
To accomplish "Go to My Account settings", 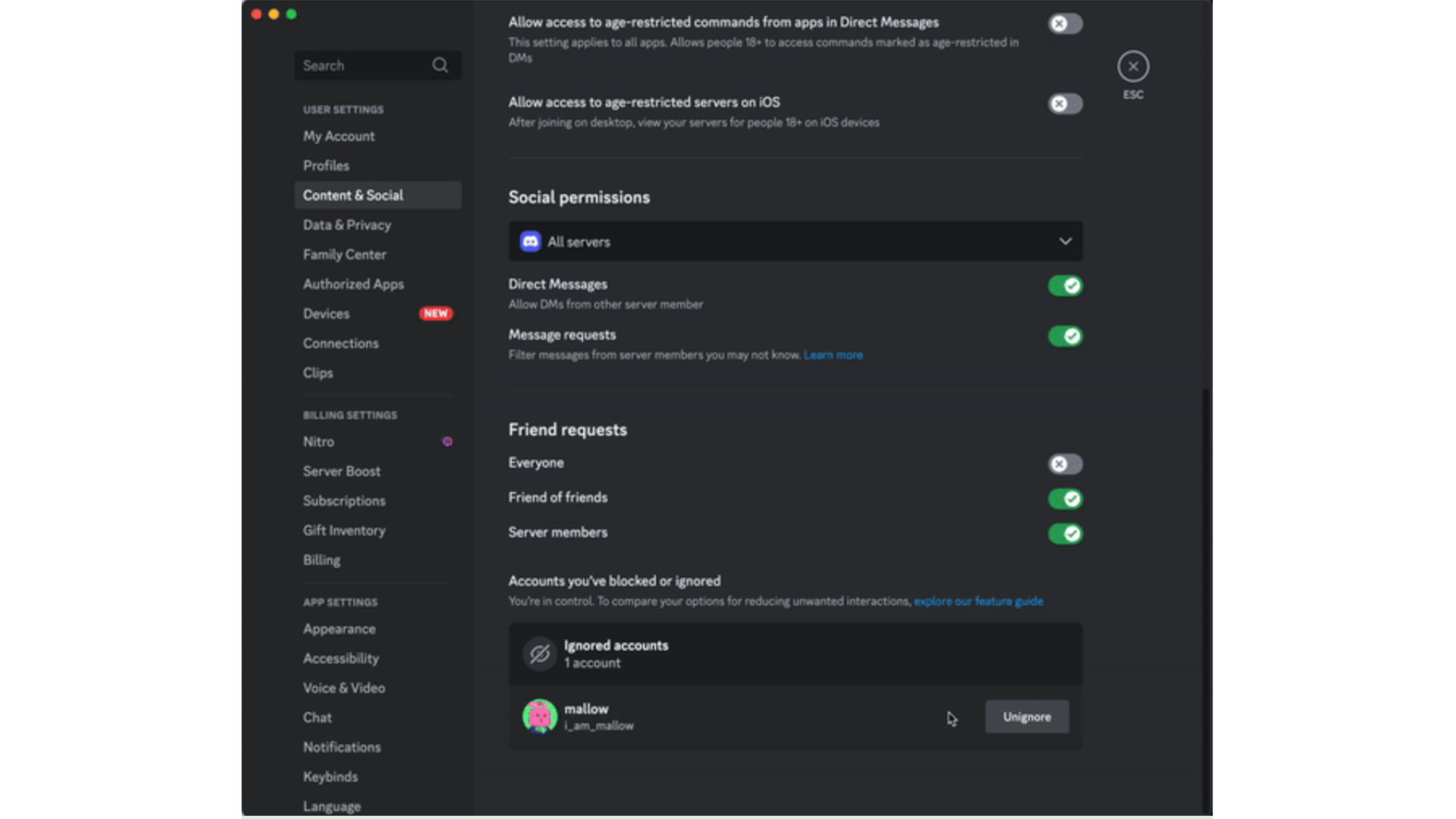I will pyautogui.click(x=338, y=136).
